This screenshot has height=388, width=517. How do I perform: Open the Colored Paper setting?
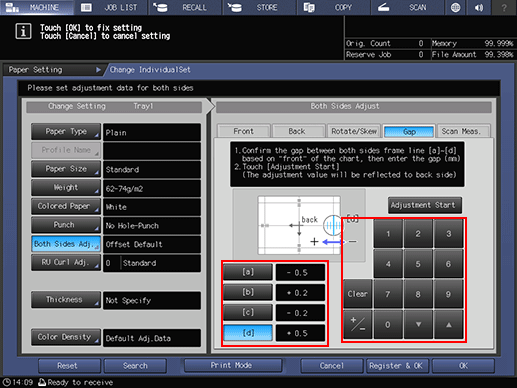pos(66,206)
